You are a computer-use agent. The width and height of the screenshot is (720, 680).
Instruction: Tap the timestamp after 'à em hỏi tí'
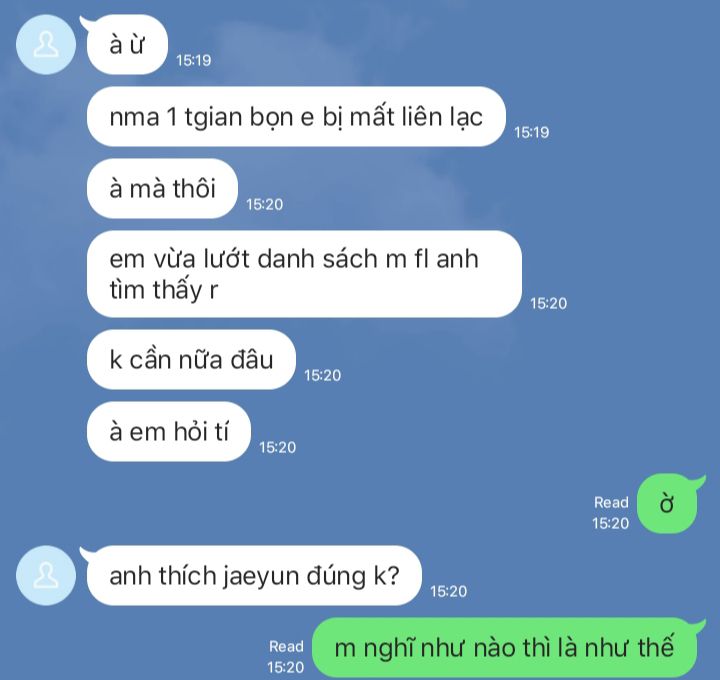(x=277, y=447)
